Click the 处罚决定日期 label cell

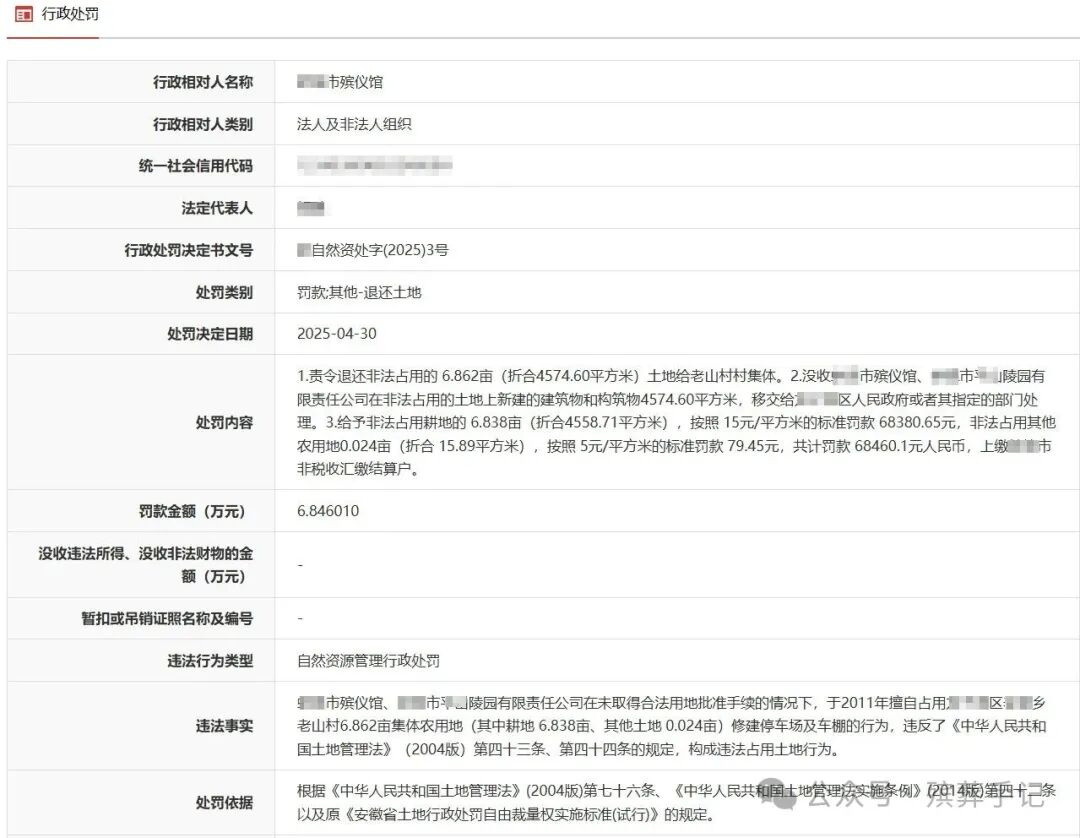pos(210,334)
